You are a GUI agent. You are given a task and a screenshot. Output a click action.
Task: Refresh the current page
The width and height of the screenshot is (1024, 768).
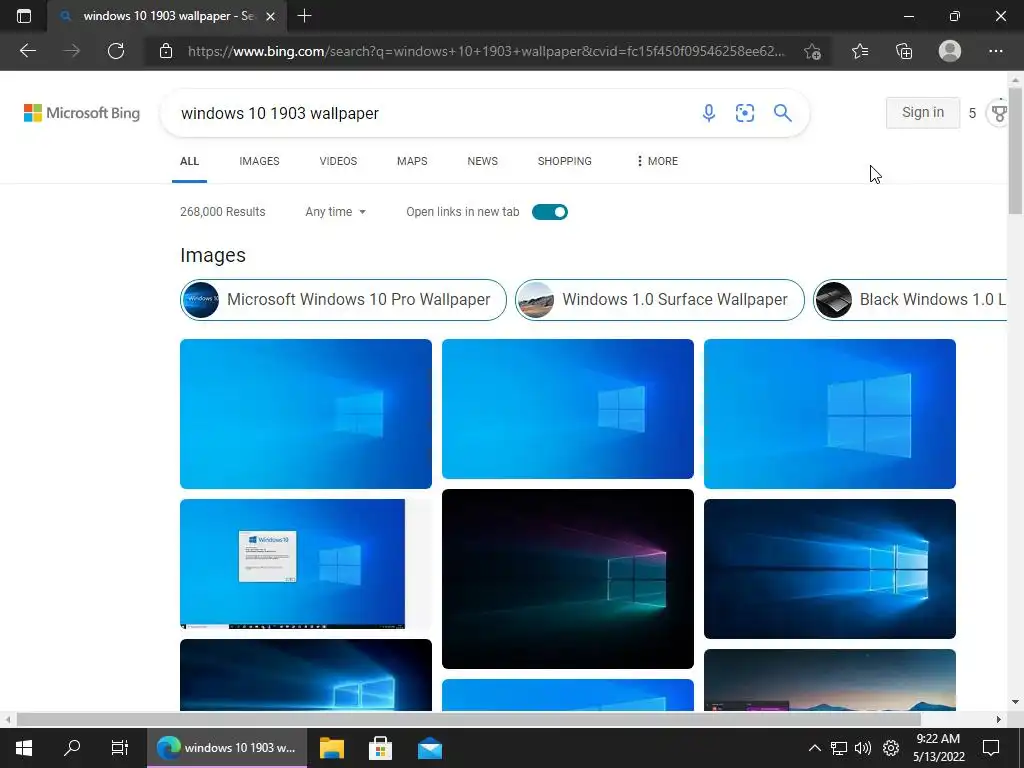click(116, 51)
